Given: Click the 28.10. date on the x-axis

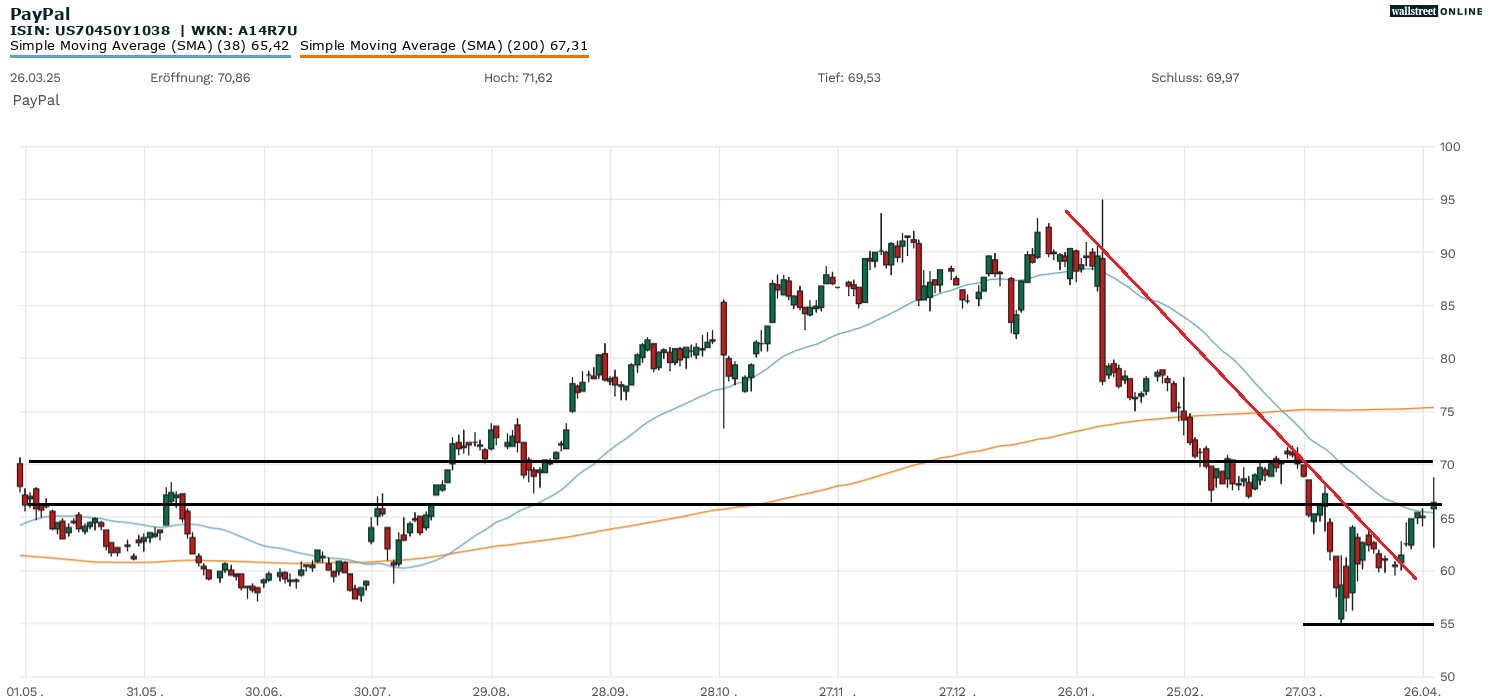Looking at the screenshot, I should (x=718, y=690).
